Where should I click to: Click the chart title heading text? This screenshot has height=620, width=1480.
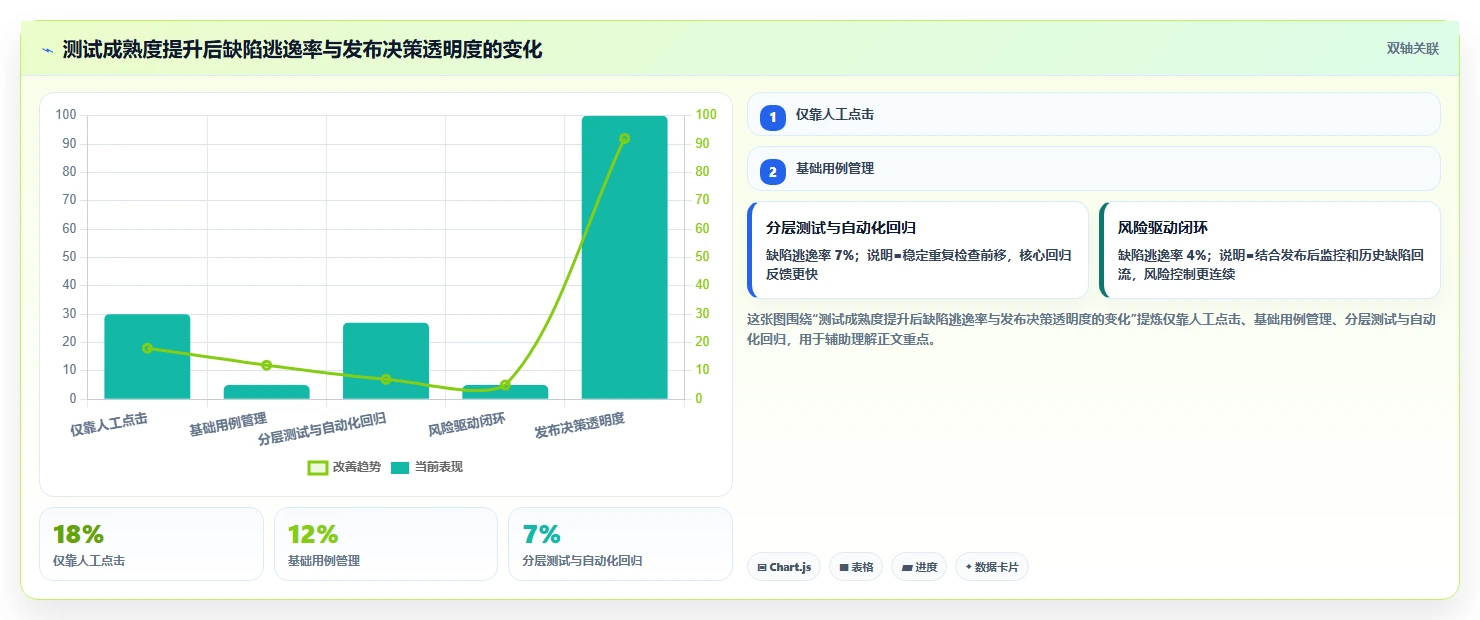pos(302,49)
